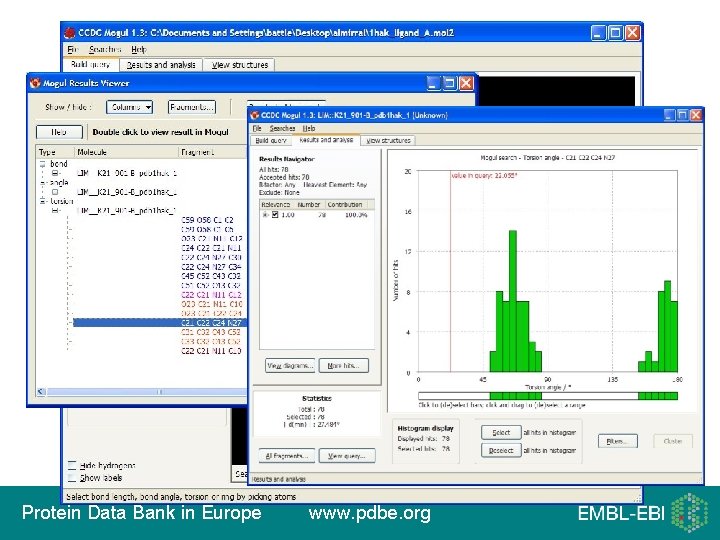Click the More hits... button
The width and height of the screenshot is (720, 540).
coord(344,366)
